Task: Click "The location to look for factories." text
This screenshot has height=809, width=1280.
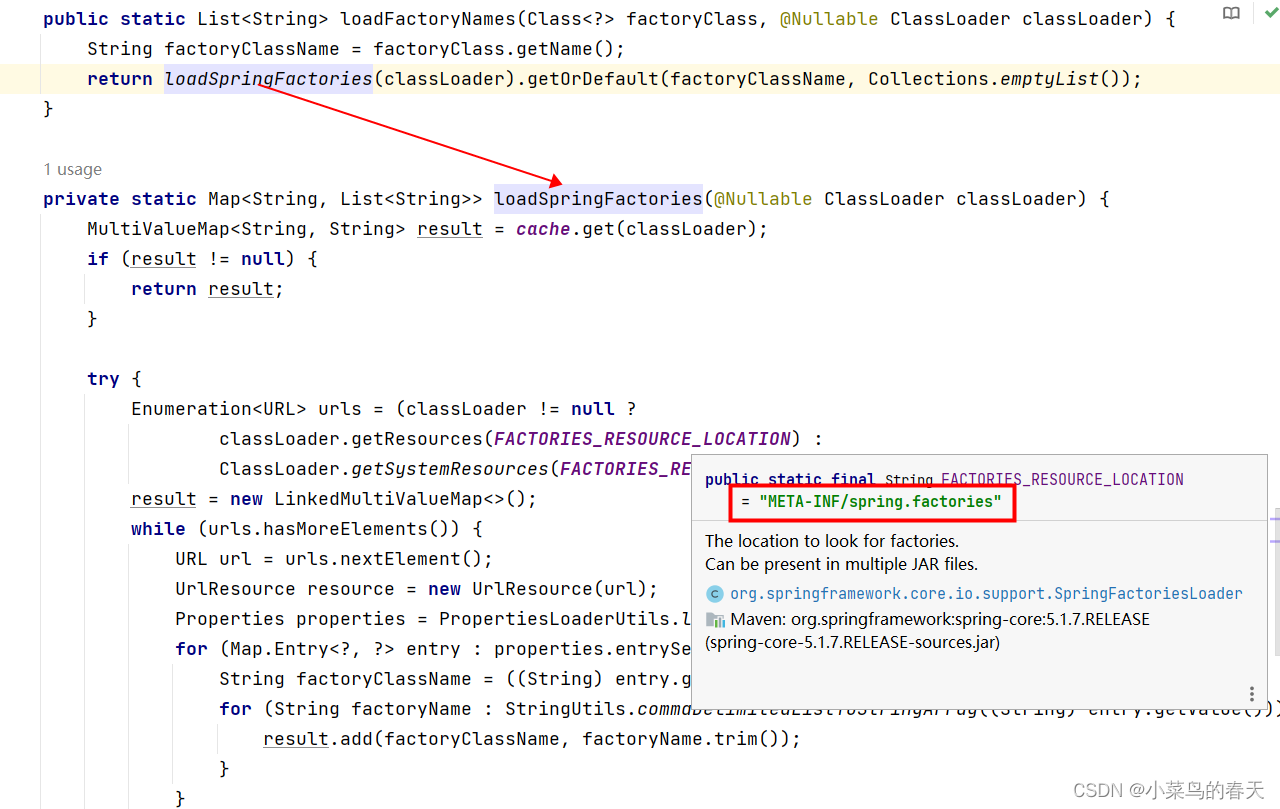Action: pyautogui.click(x=832, y=541)
